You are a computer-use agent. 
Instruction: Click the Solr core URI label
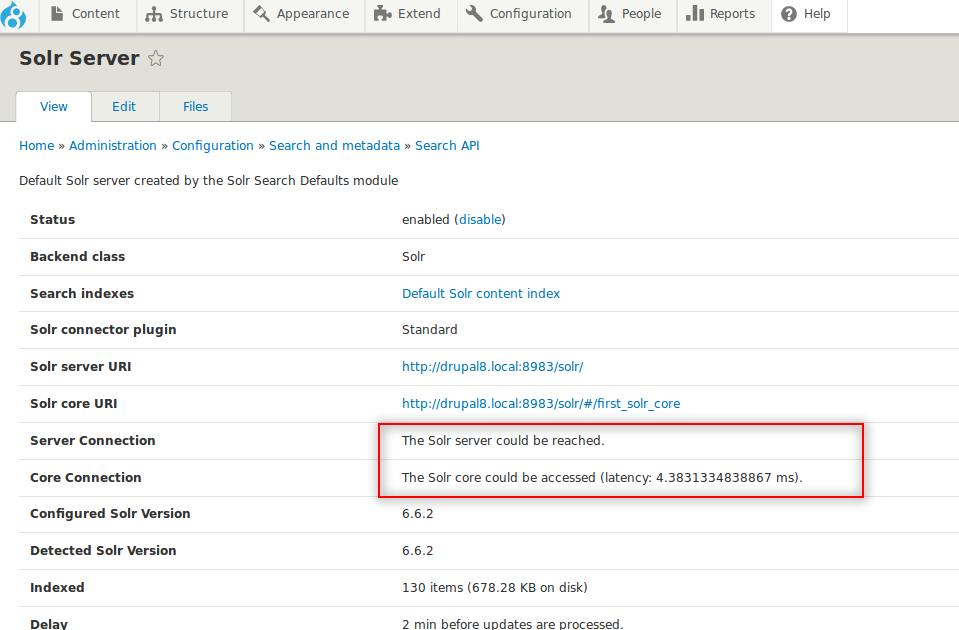coord(73,404)
